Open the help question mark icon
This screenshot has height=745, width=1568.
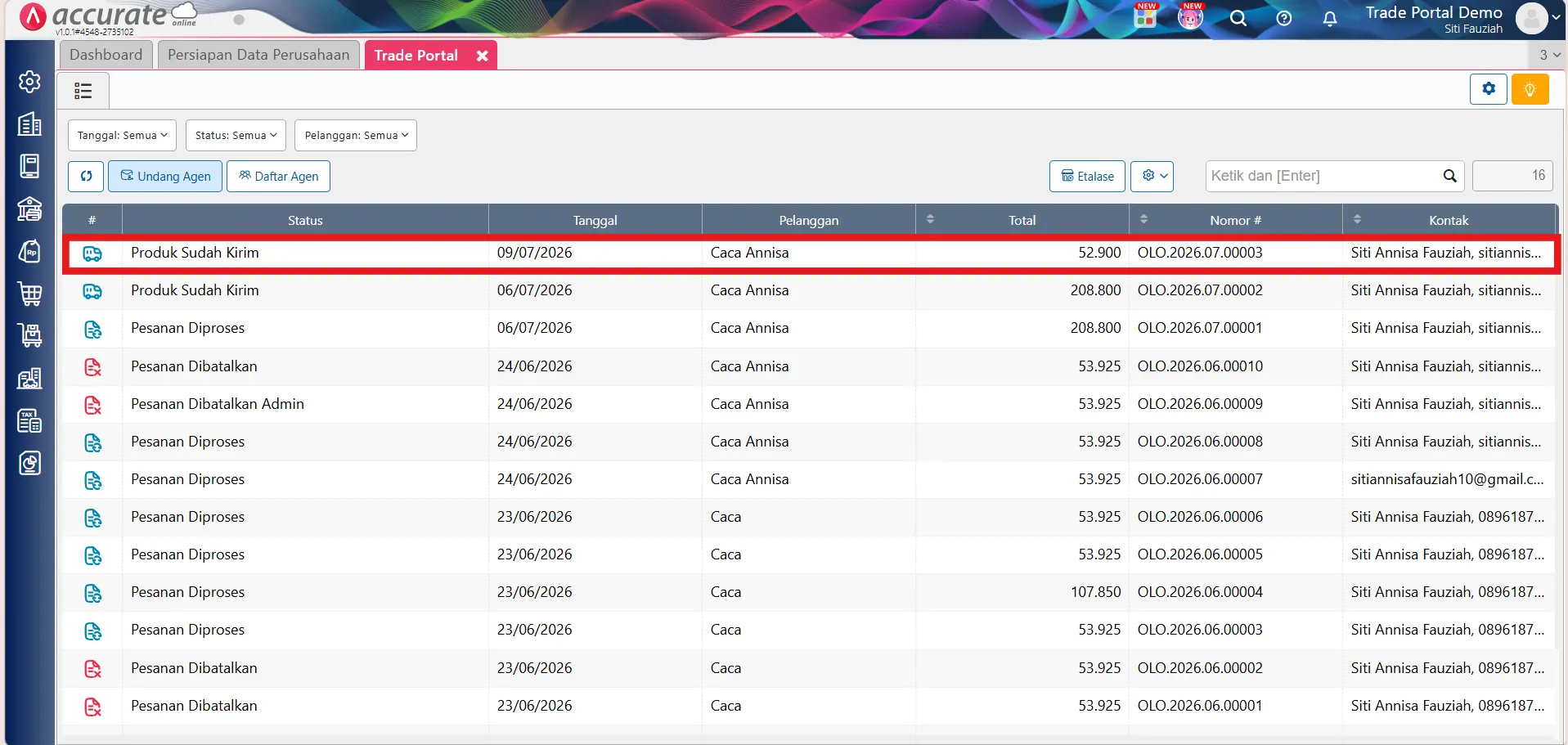tap(1284, 18)
